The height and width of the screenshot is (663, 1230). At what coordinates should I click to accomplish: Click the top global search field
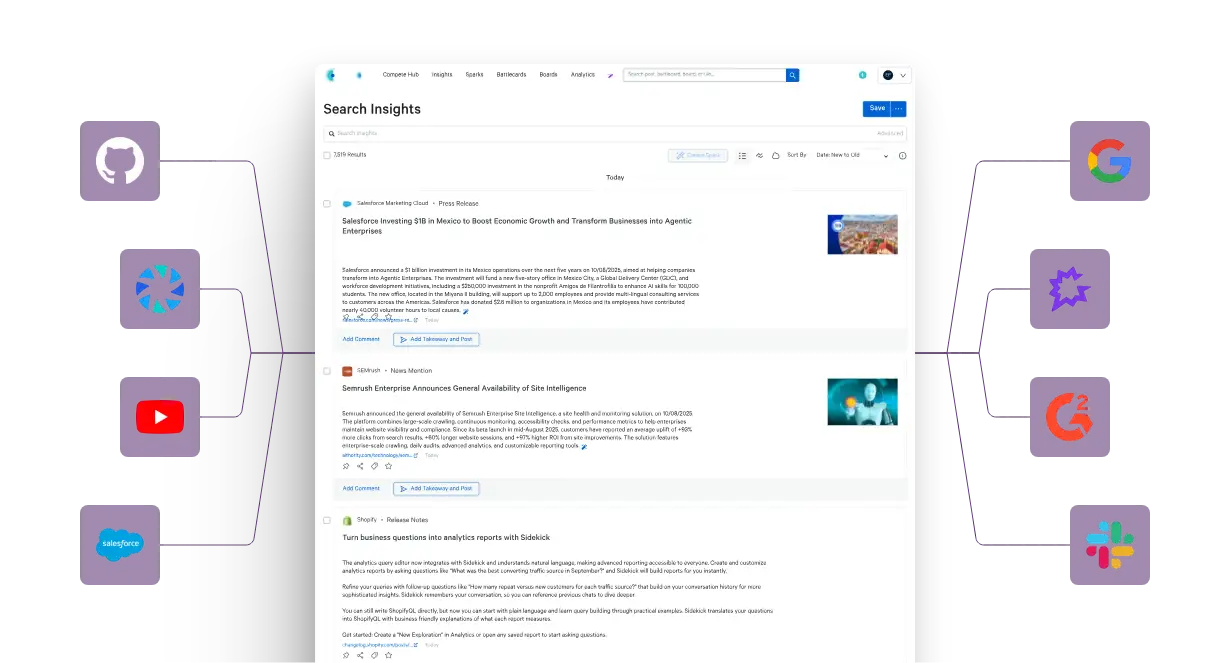click(704, 75)
